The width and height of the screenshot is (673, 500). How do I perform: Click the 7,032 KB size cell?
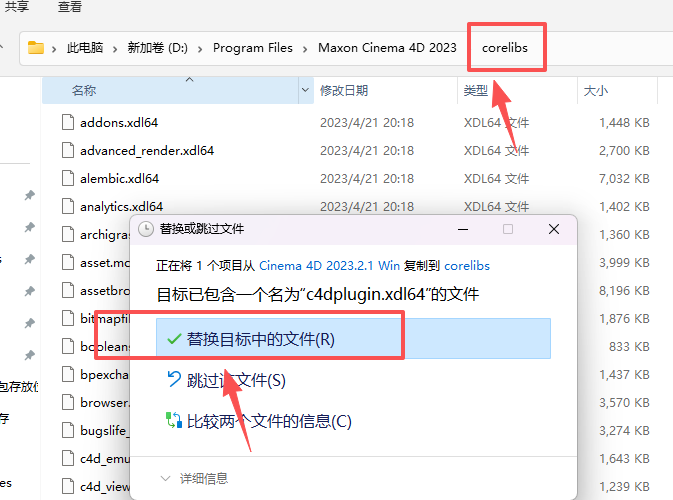click(x=624, y=179)
